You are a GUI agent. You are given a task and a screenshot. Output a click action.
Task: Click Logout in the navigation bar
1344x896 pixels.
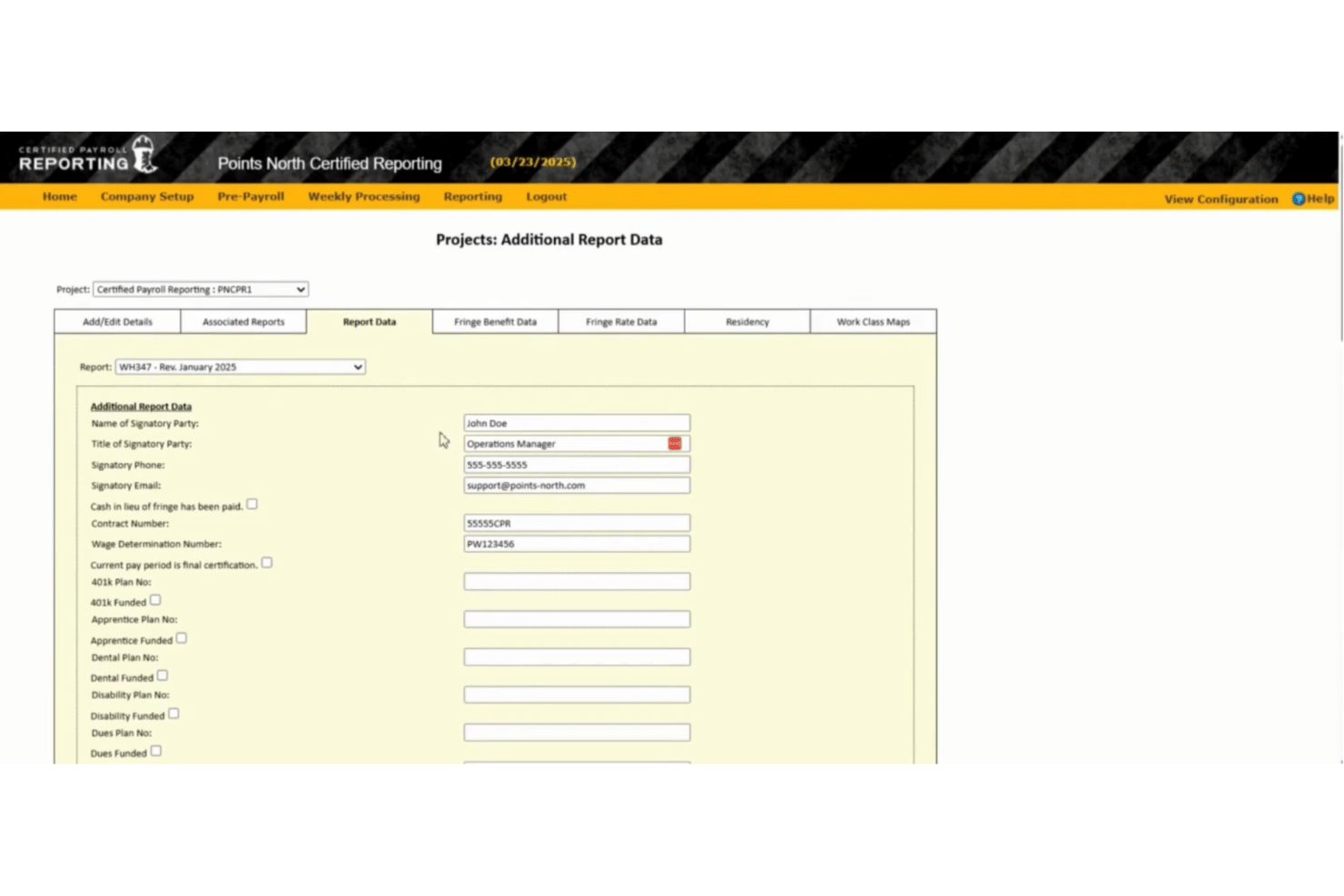(x=547, y=196)
